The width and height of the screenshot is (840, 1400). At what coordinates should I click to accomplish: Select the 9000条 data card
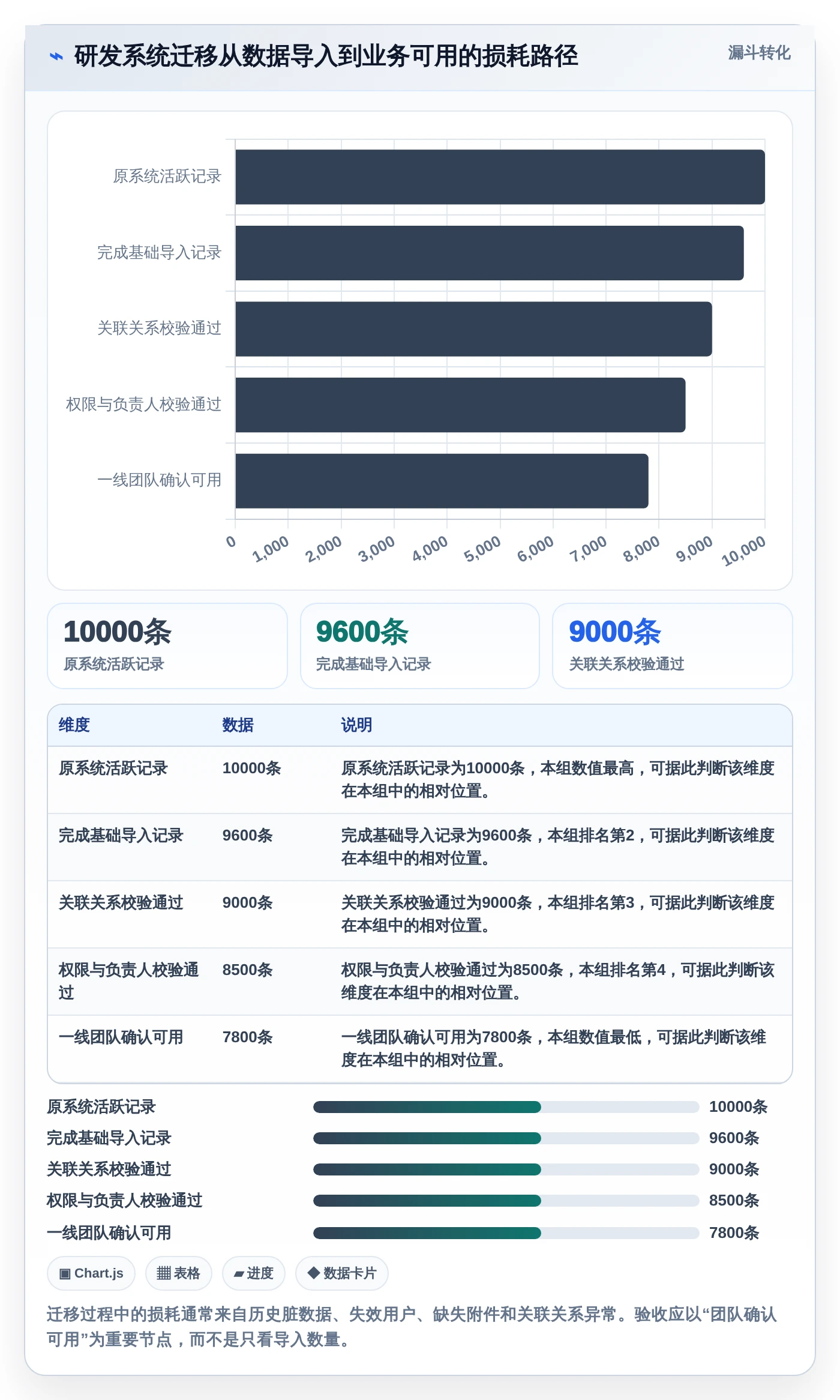673,646
